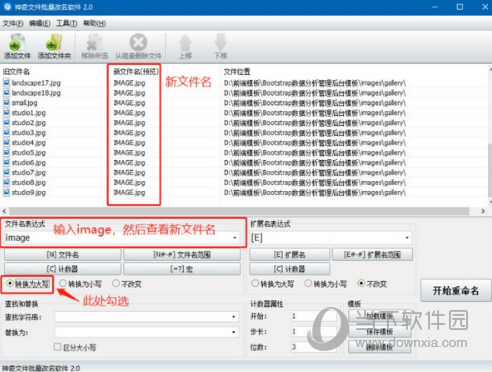Click the 位数 (digits) counter value field
492x372 pixels.
pos(313,347)
